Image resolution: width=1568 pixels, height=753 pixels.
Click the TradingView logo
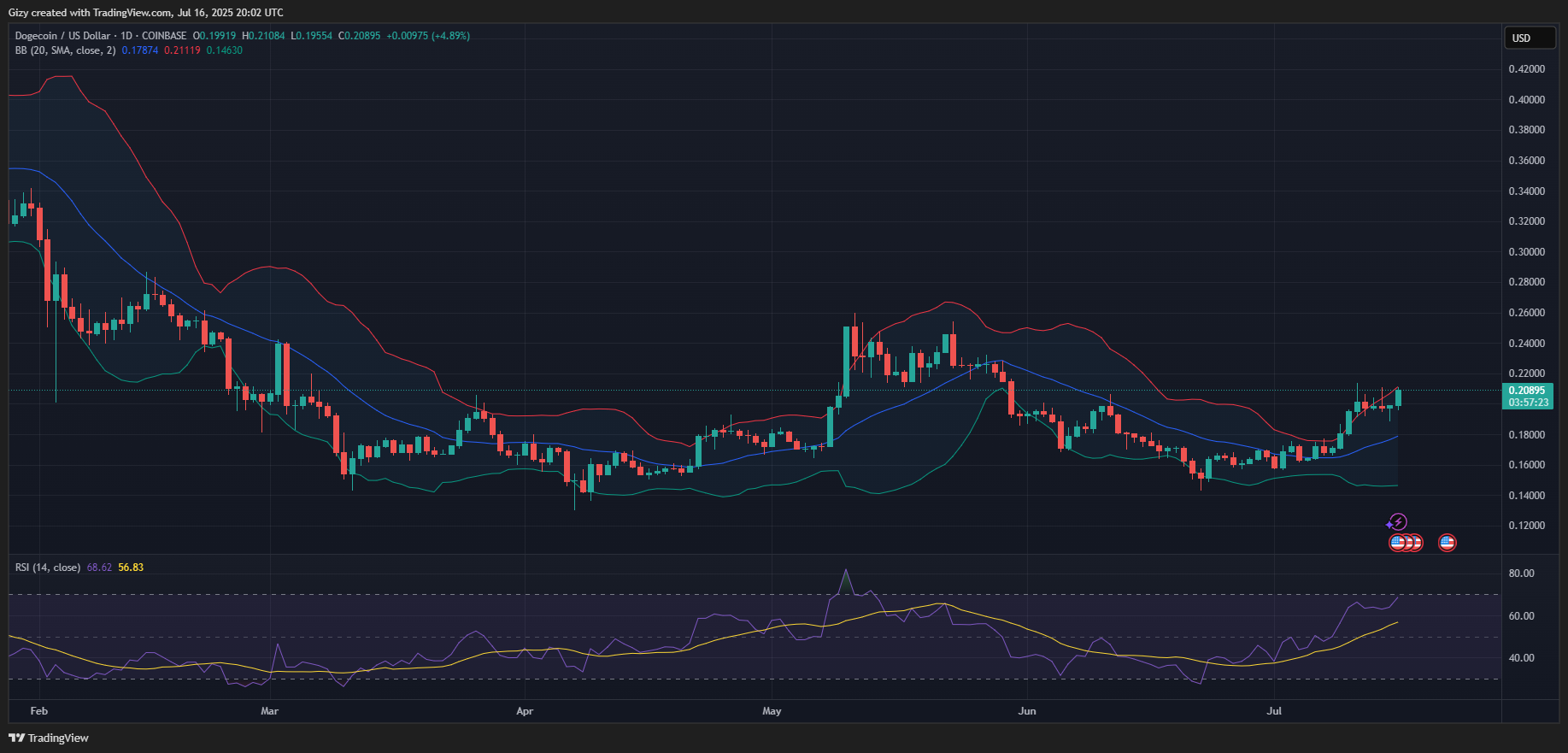point(49,738)
